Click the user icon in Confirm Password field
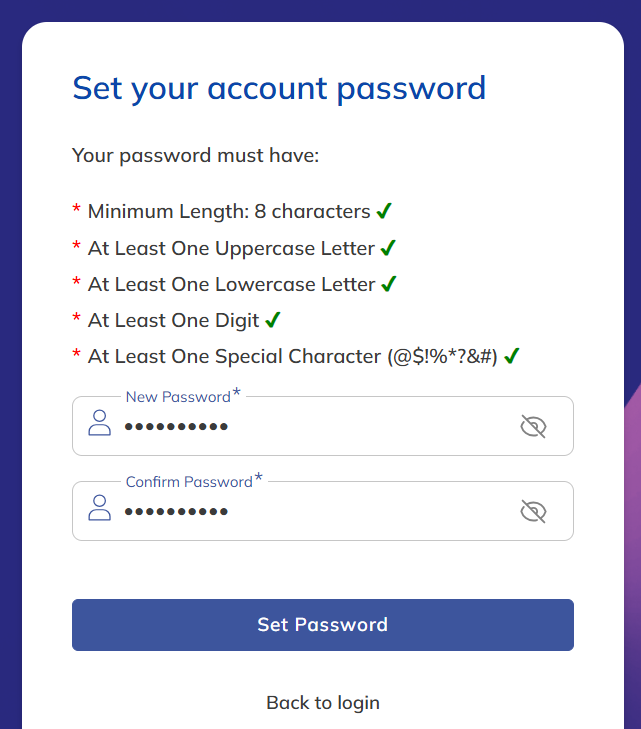The width and height of the screenshot is (641, 729). tap(100, 508)
